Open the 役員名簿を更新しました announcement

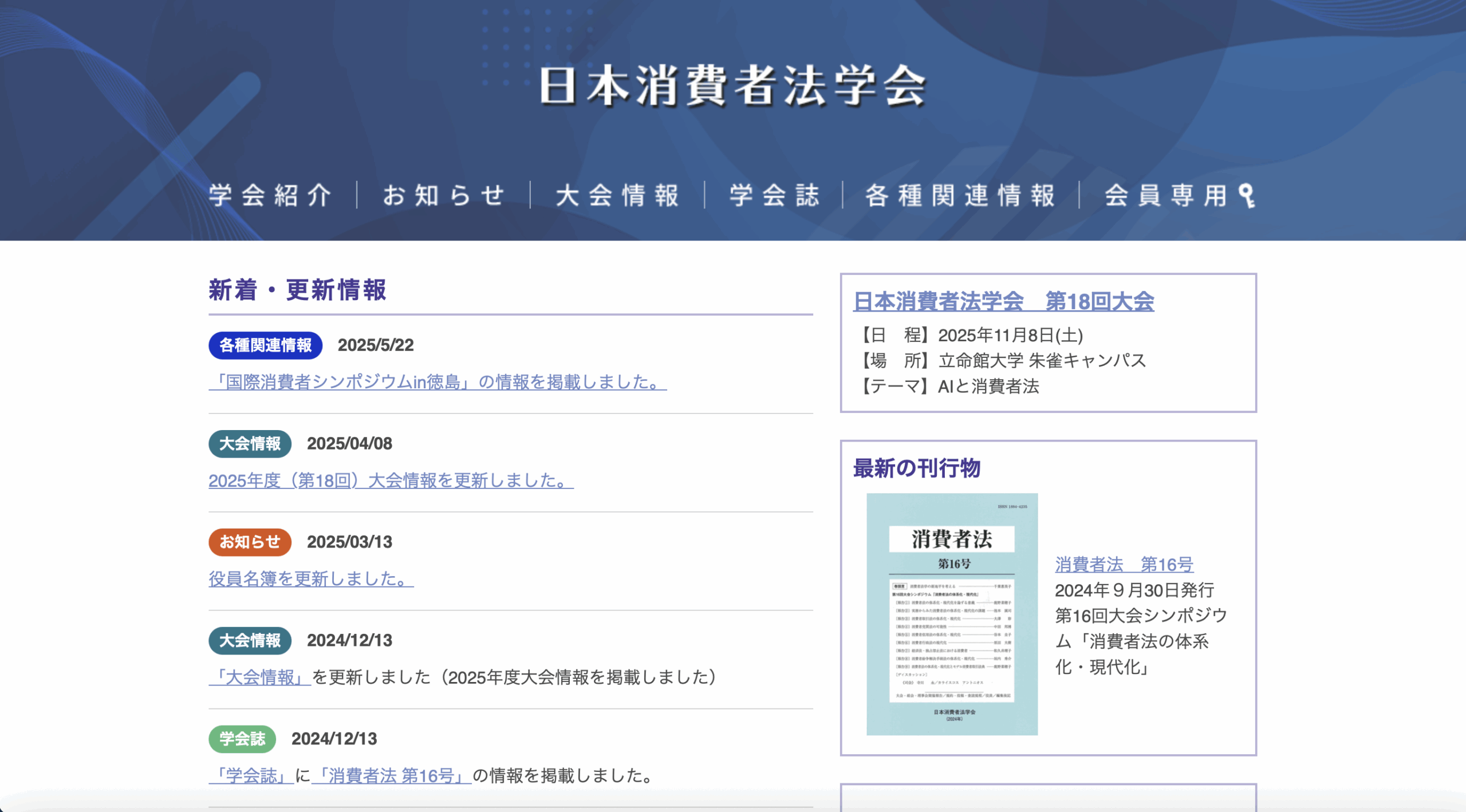coord(310,580)
